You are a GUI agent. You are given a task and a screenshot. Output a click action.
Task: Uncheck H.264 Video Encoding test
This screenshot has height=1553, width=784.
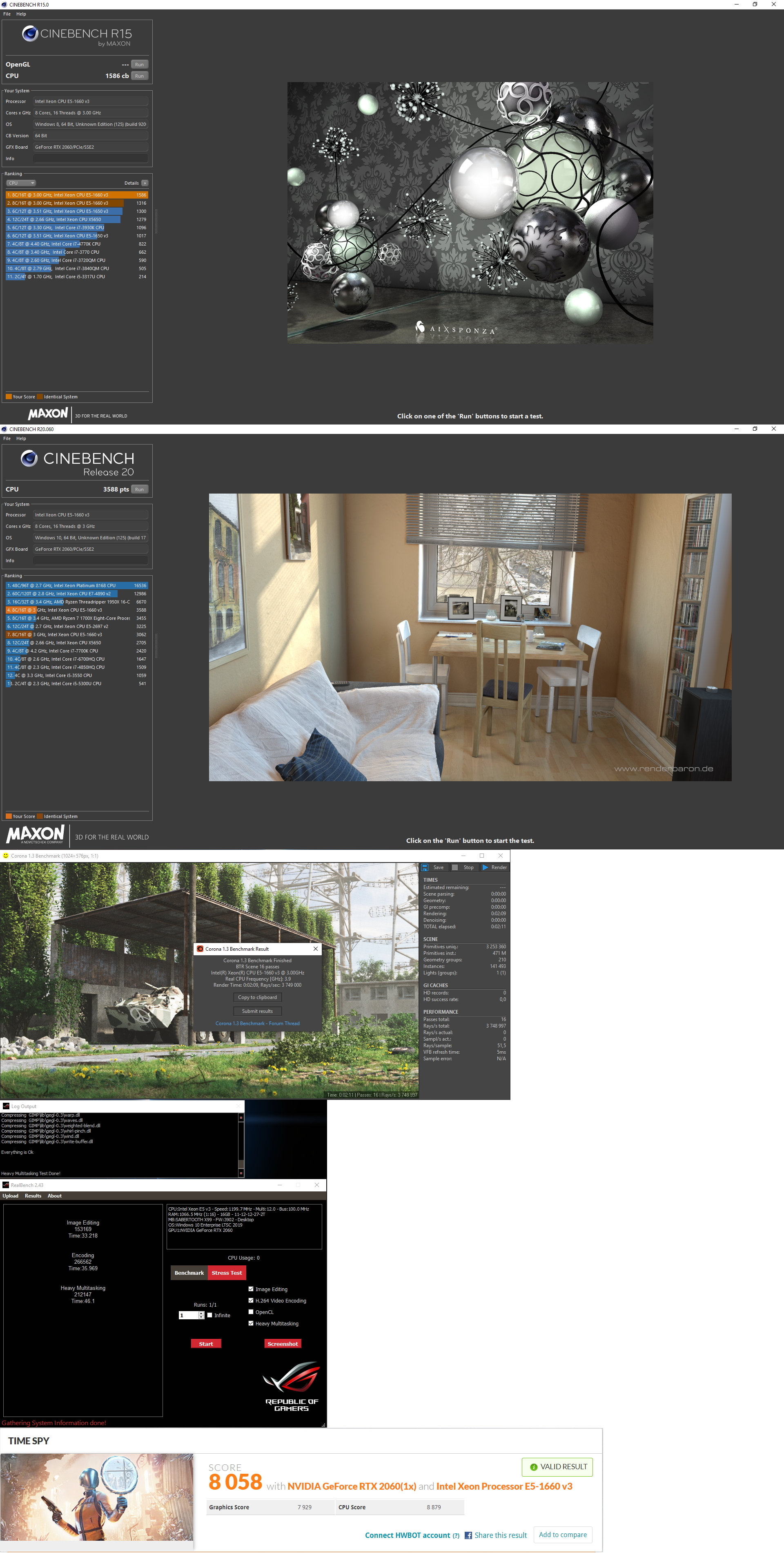[251, 1300]
